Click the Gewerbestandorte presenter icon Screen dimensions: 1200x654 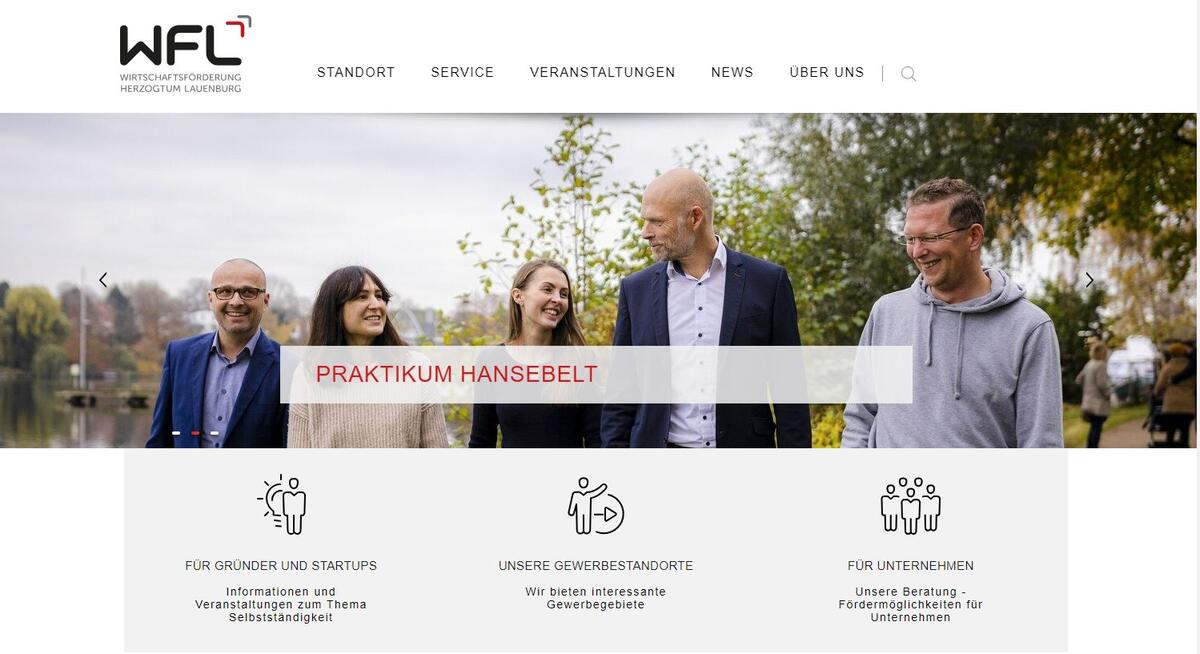[x=596, y=505]
